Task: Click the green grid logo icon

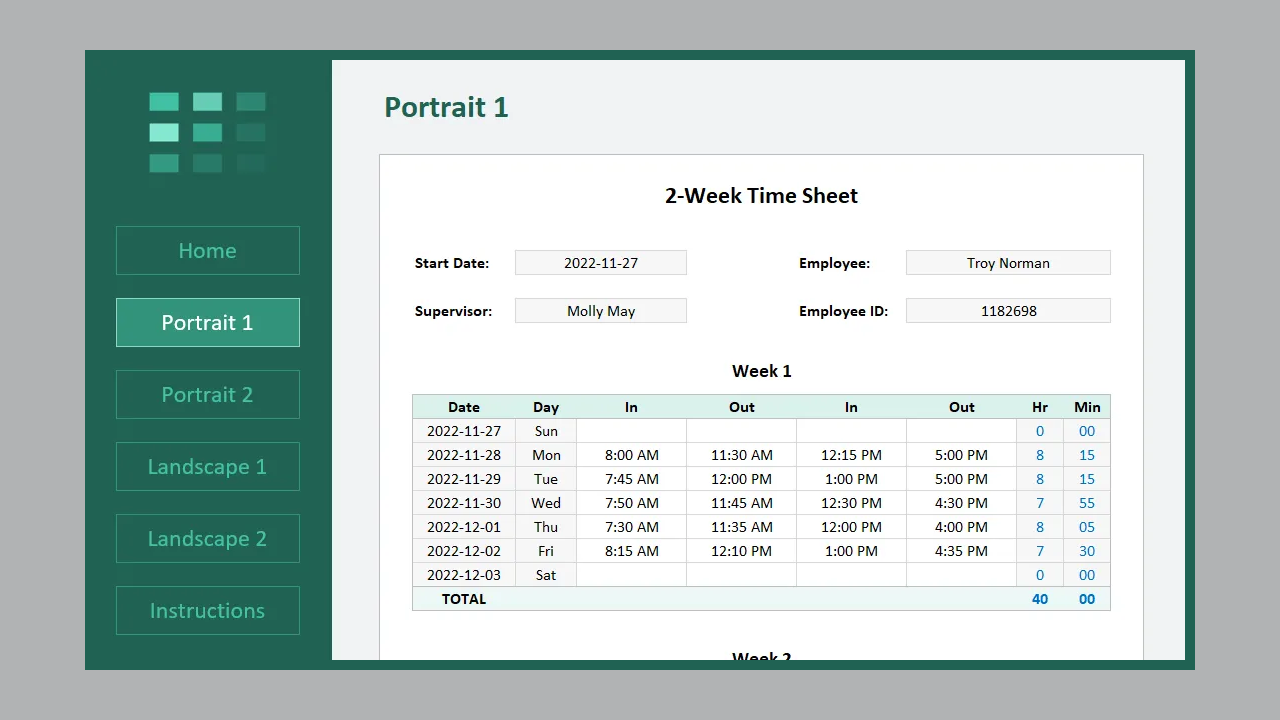Action: [x=207, y=132]
